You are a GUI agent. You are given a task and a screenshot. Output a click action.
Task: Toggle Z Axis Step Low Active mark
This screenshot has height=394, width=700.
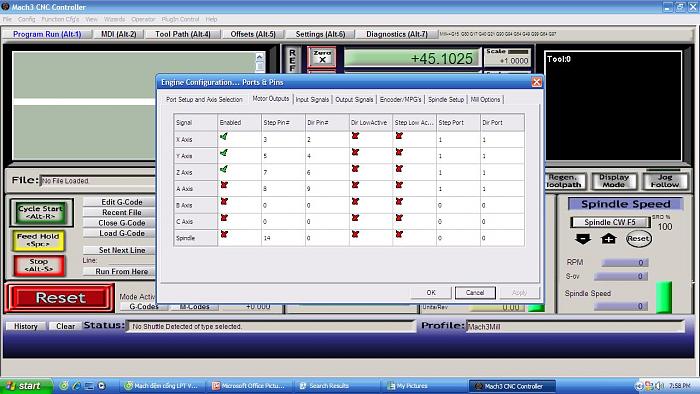pyautogui.click(x=399, y=170)
